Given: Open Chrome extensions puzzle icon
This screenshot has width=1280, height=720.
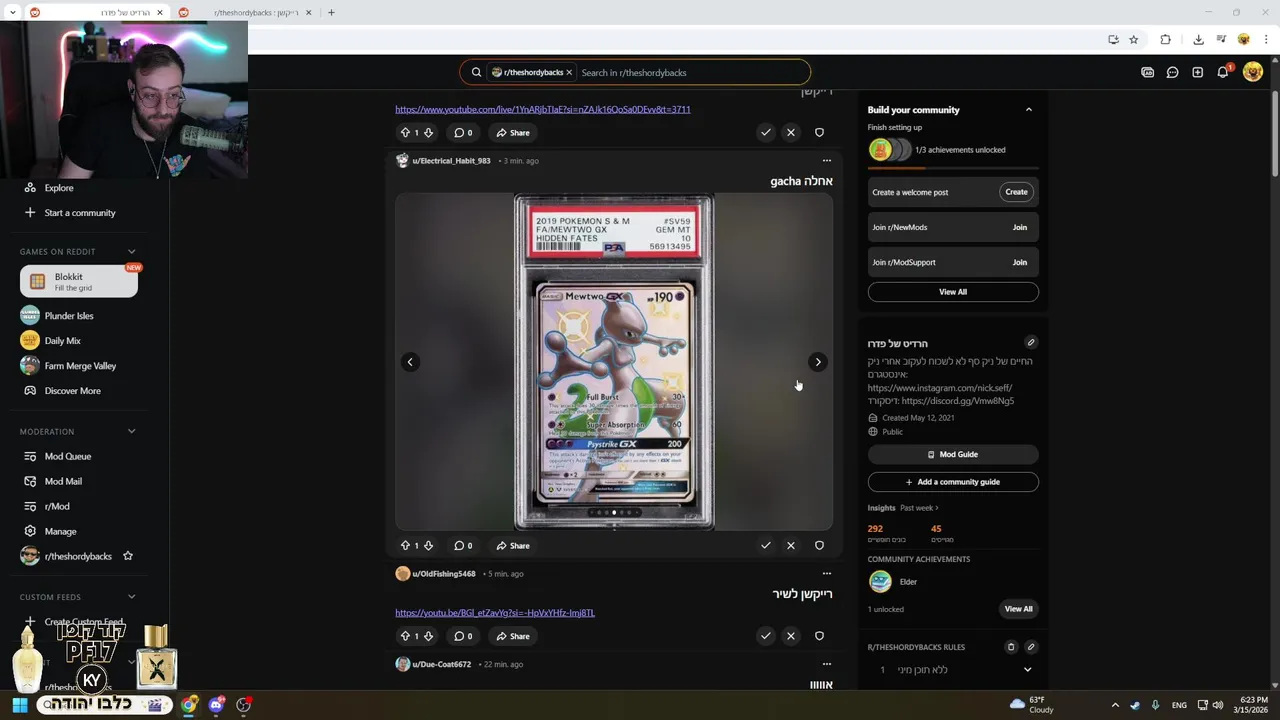Looking at the screenshot, I should (x=1165, y=39).
